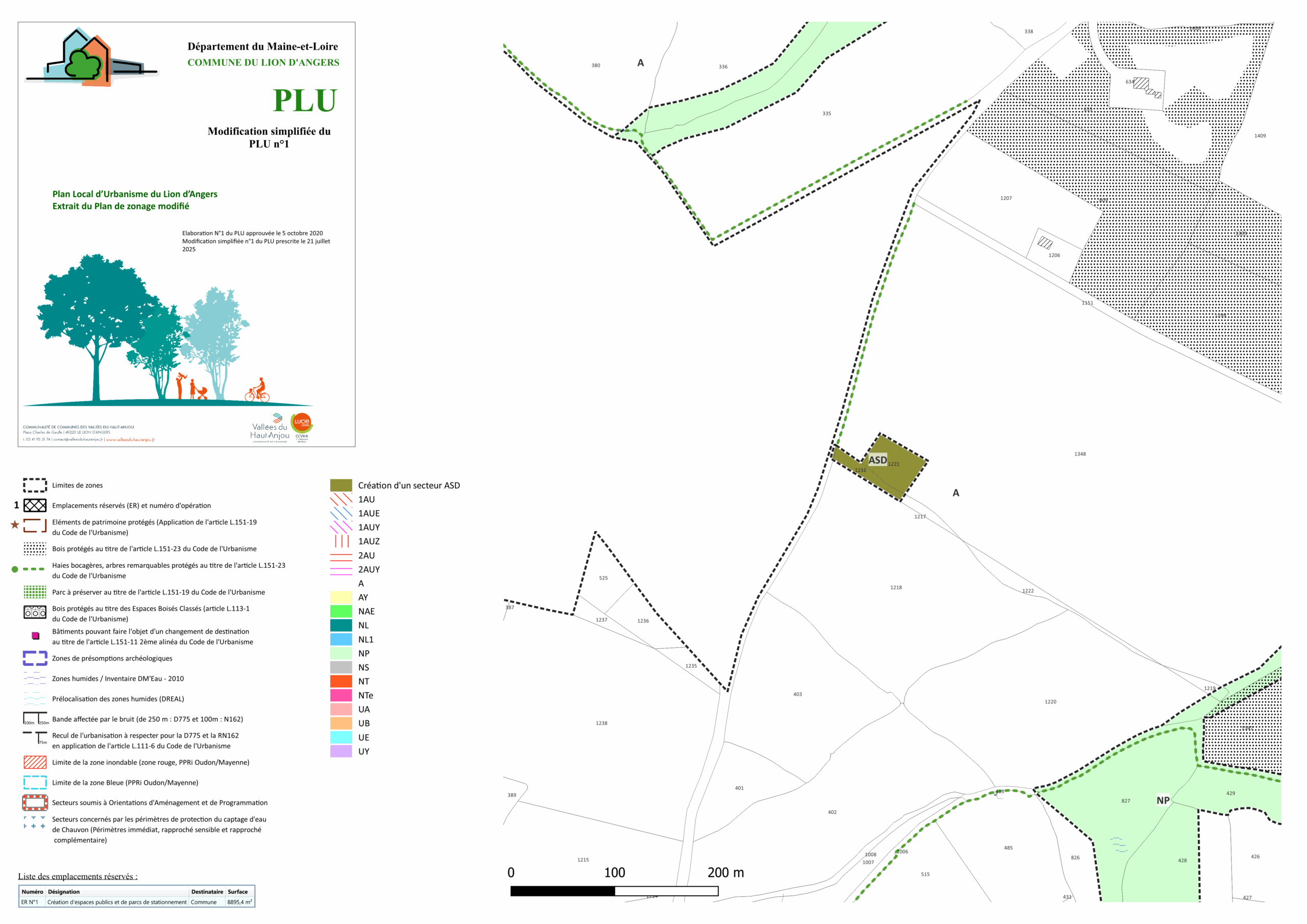
Task: Click the 'Limites de zones' dashed legend symbol
Action: 35,485
